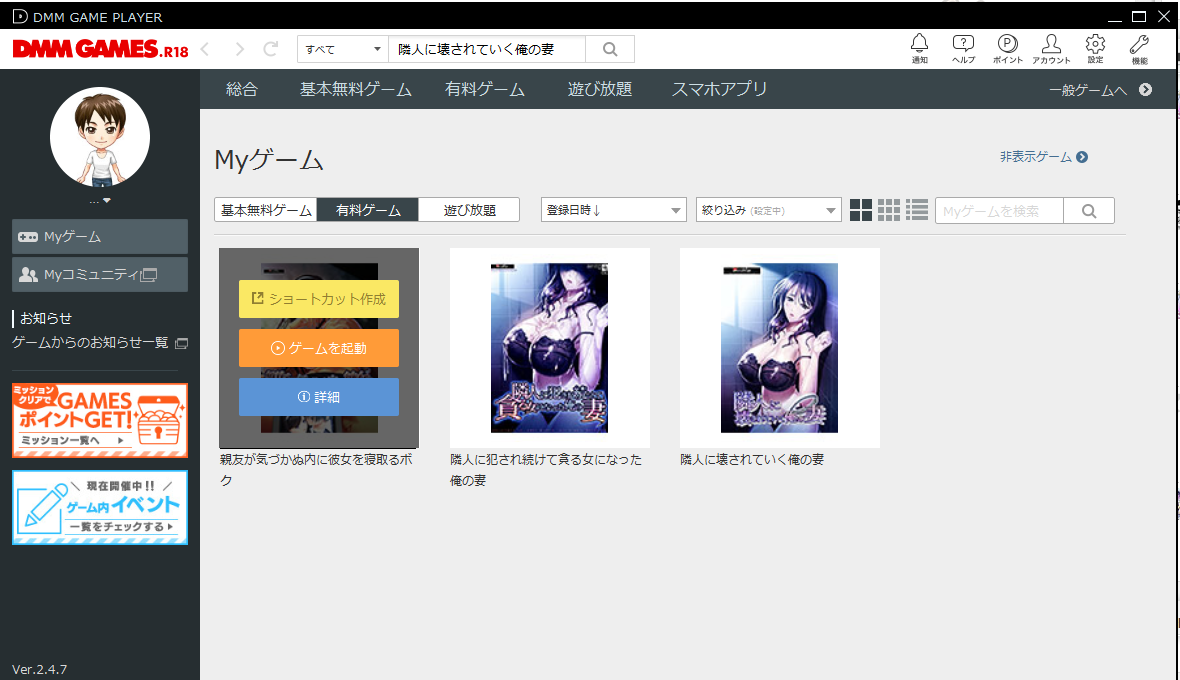The width and height of the screenshot is (1180, 680).
Task: Select the 基本無料ゲーム filter under Myゲーム
Action: pyautogui.click(x=266, y=210)
